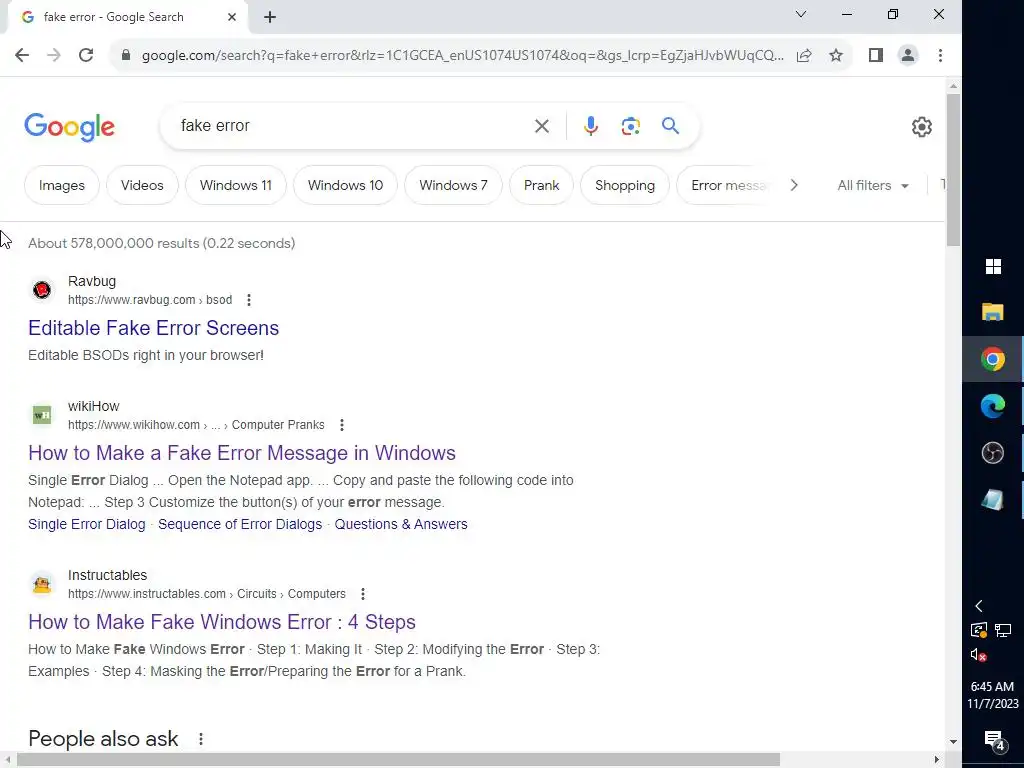Open more options for the wikiHow result
This screenshot has width=1024, height=768.
(342, 425)
